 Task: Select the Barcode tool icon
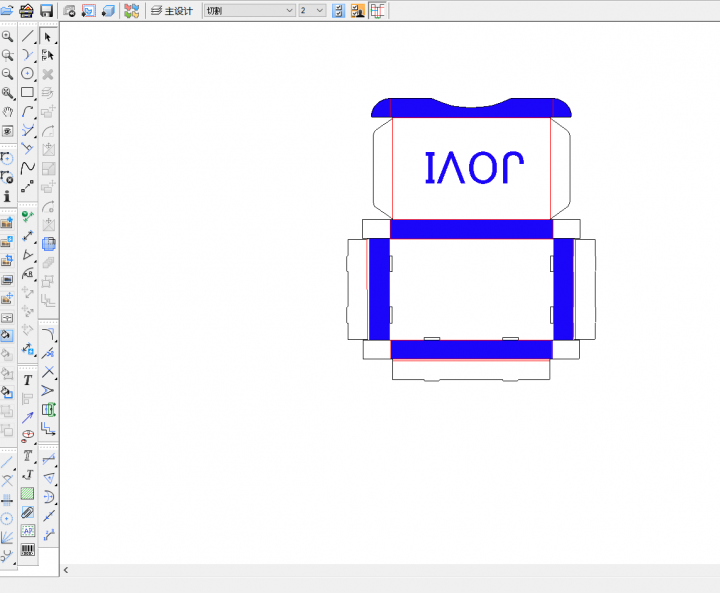[28, 549]
